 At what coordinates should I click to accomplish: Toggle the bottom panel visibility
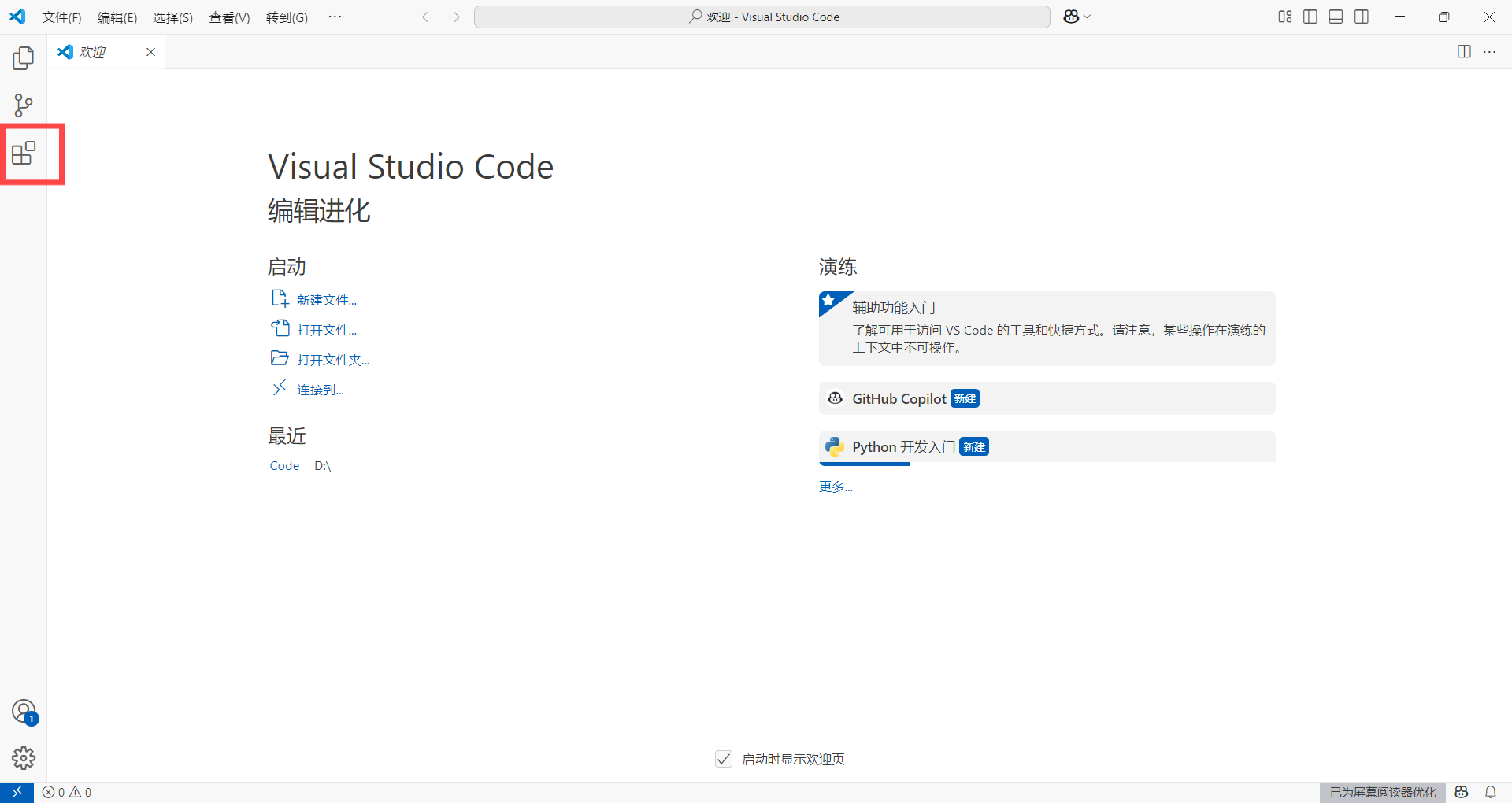[1335, 16]
